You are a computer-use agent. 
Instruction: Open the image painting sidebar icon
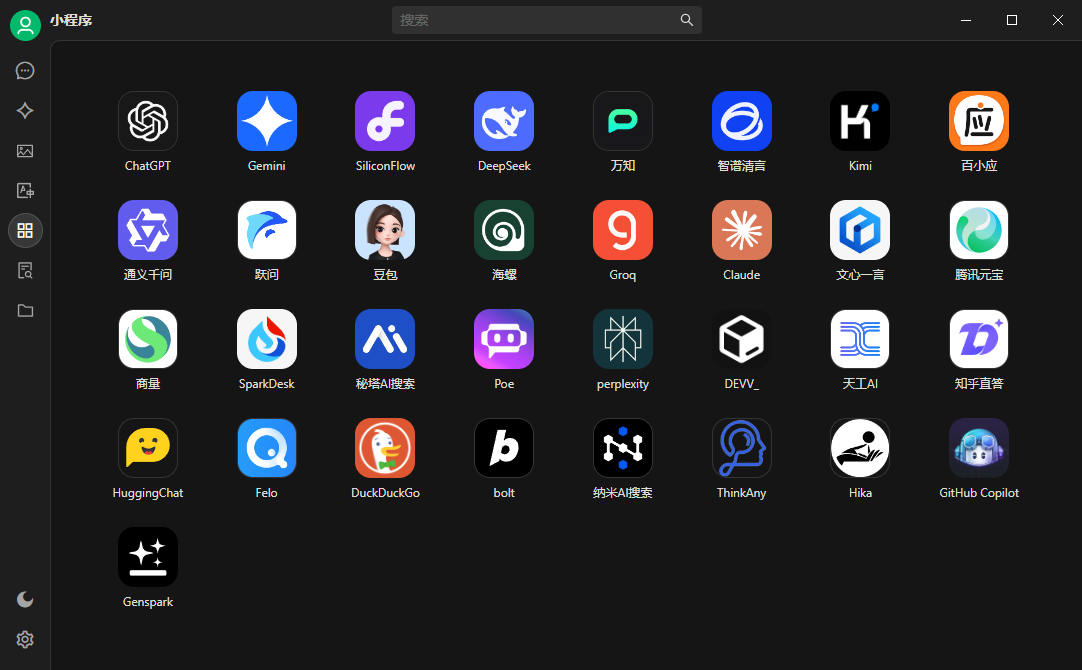(25, 151)
